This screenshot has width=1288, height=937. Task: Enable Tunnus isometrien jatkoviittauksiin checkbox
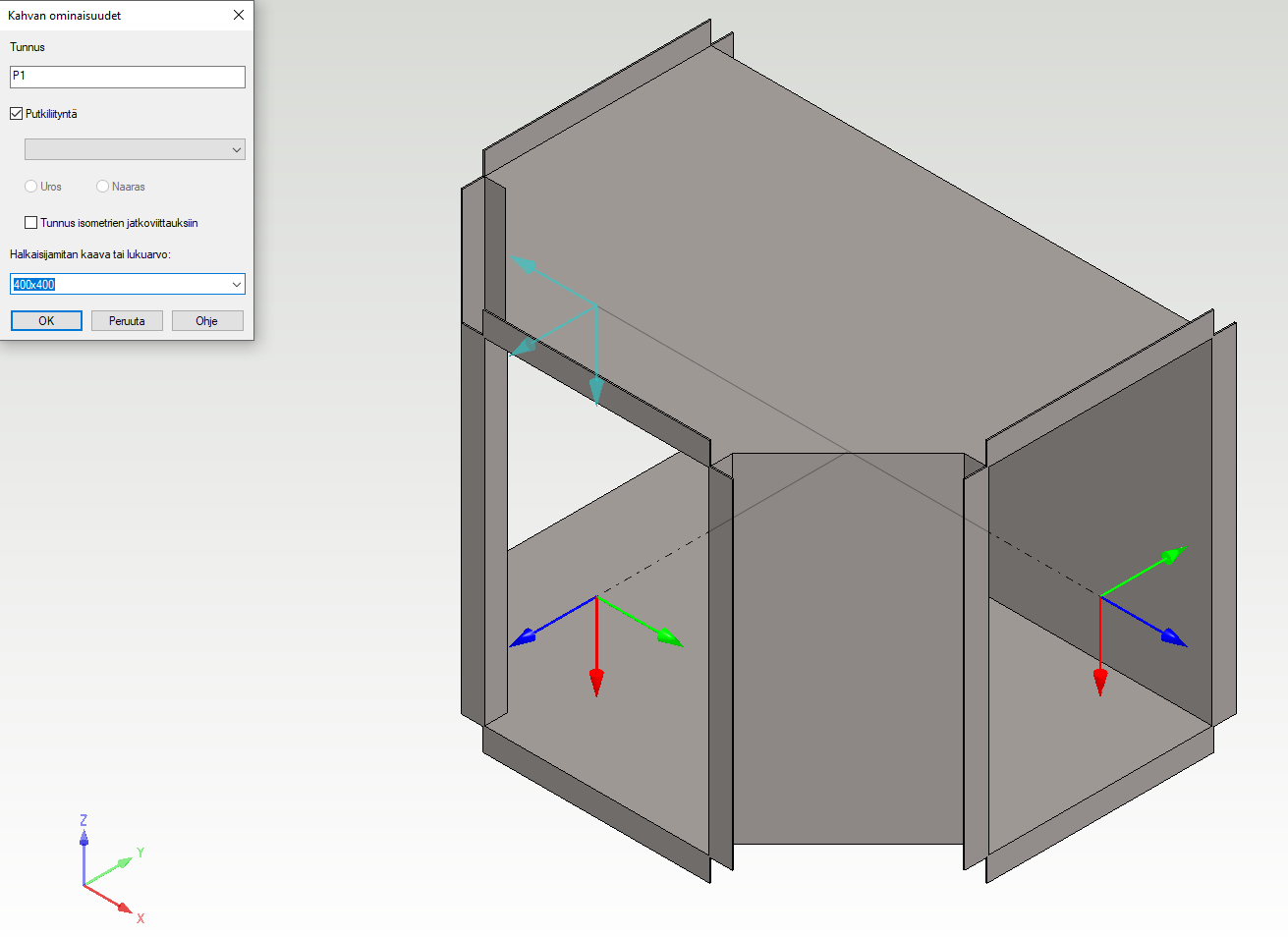point(31,223)
